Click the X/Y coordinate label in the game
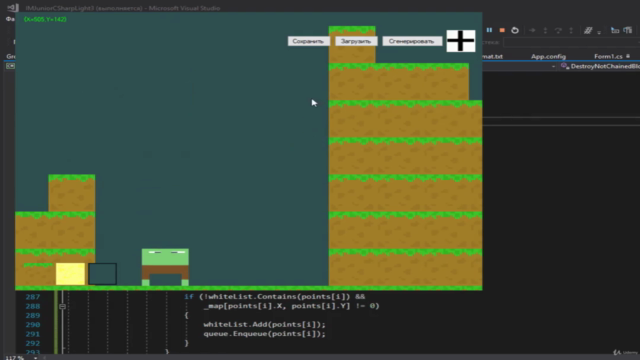 point(45,19)
